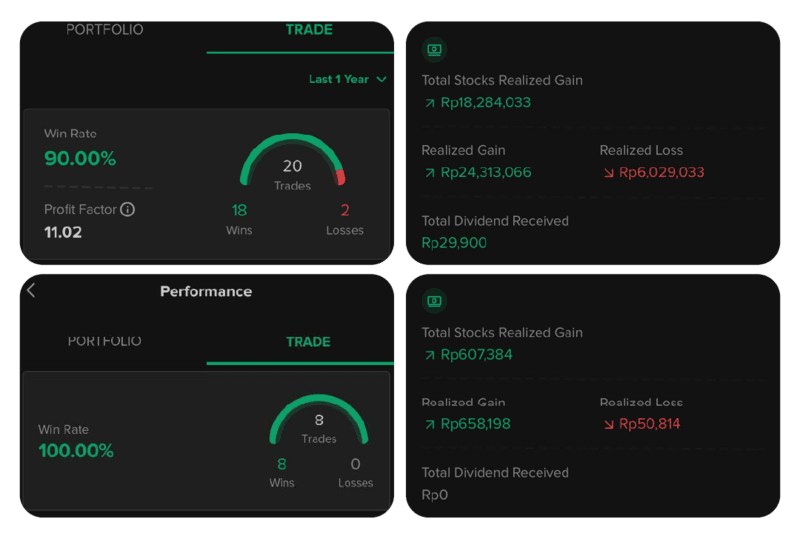This screenshot has height=539, width=800.
Task: Click the cash icon above the Rp18,284,033 gain
Action: pos(434,49)
